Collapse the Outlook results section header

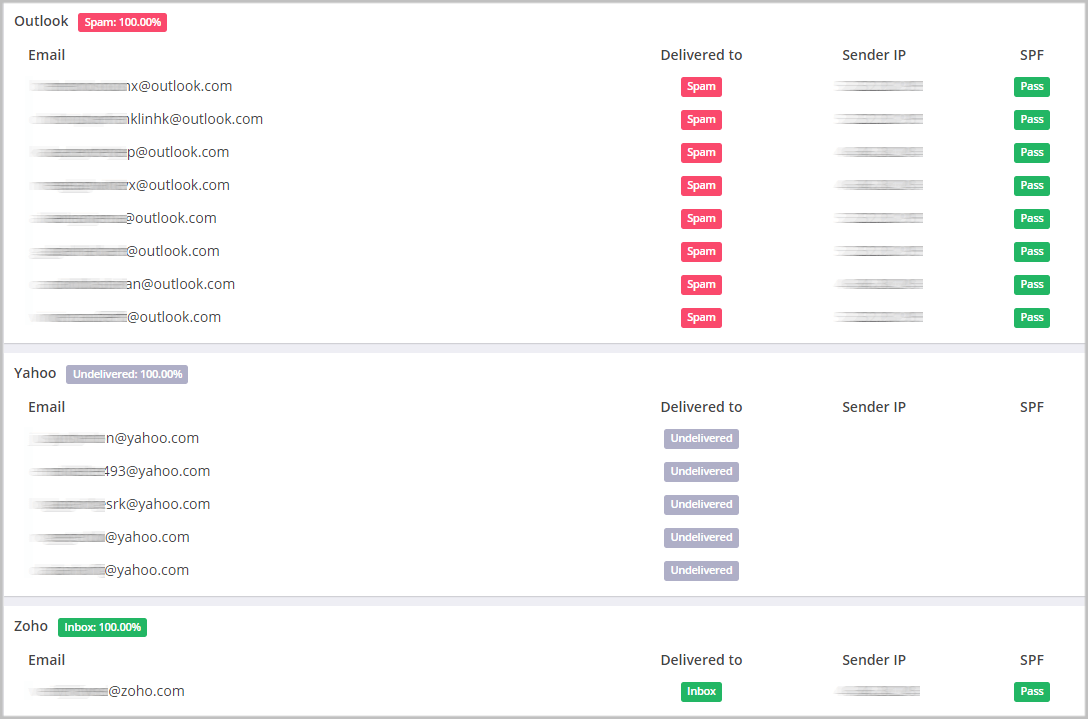click(x=41, y=20)
